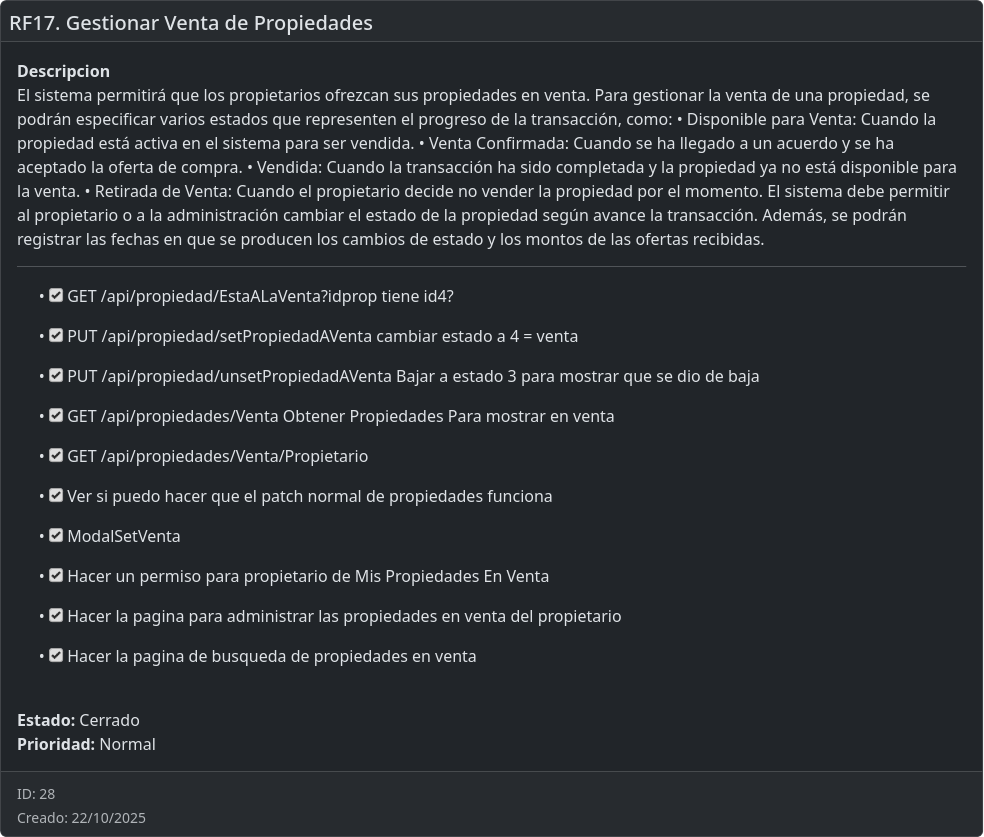Toggle the ModalSetVenta checkbox
This screenshot has width=984, height=837.
point(56,536)
